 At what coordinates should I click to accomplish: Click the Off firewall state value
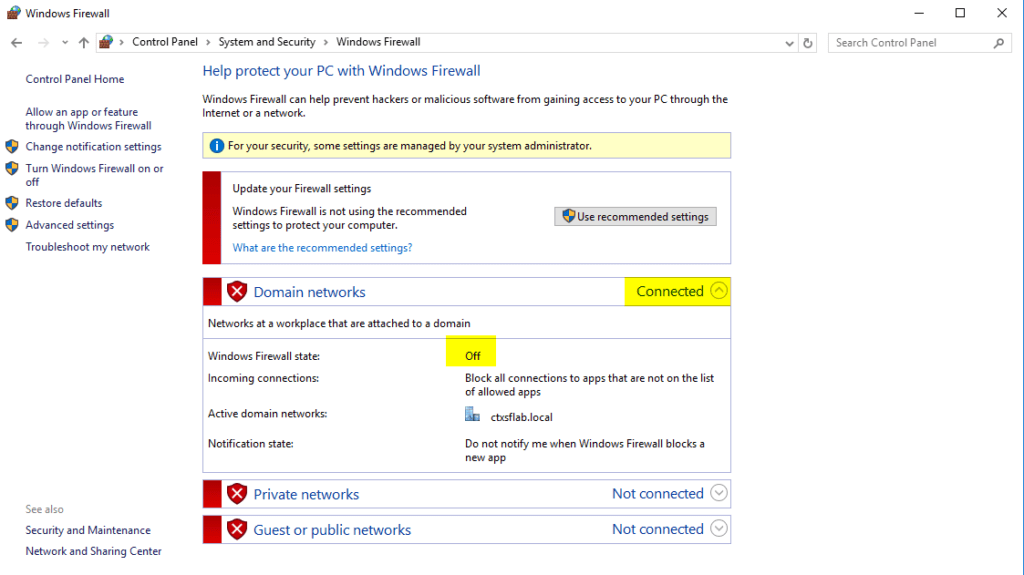pyautogui.click(x=472, y=356)
